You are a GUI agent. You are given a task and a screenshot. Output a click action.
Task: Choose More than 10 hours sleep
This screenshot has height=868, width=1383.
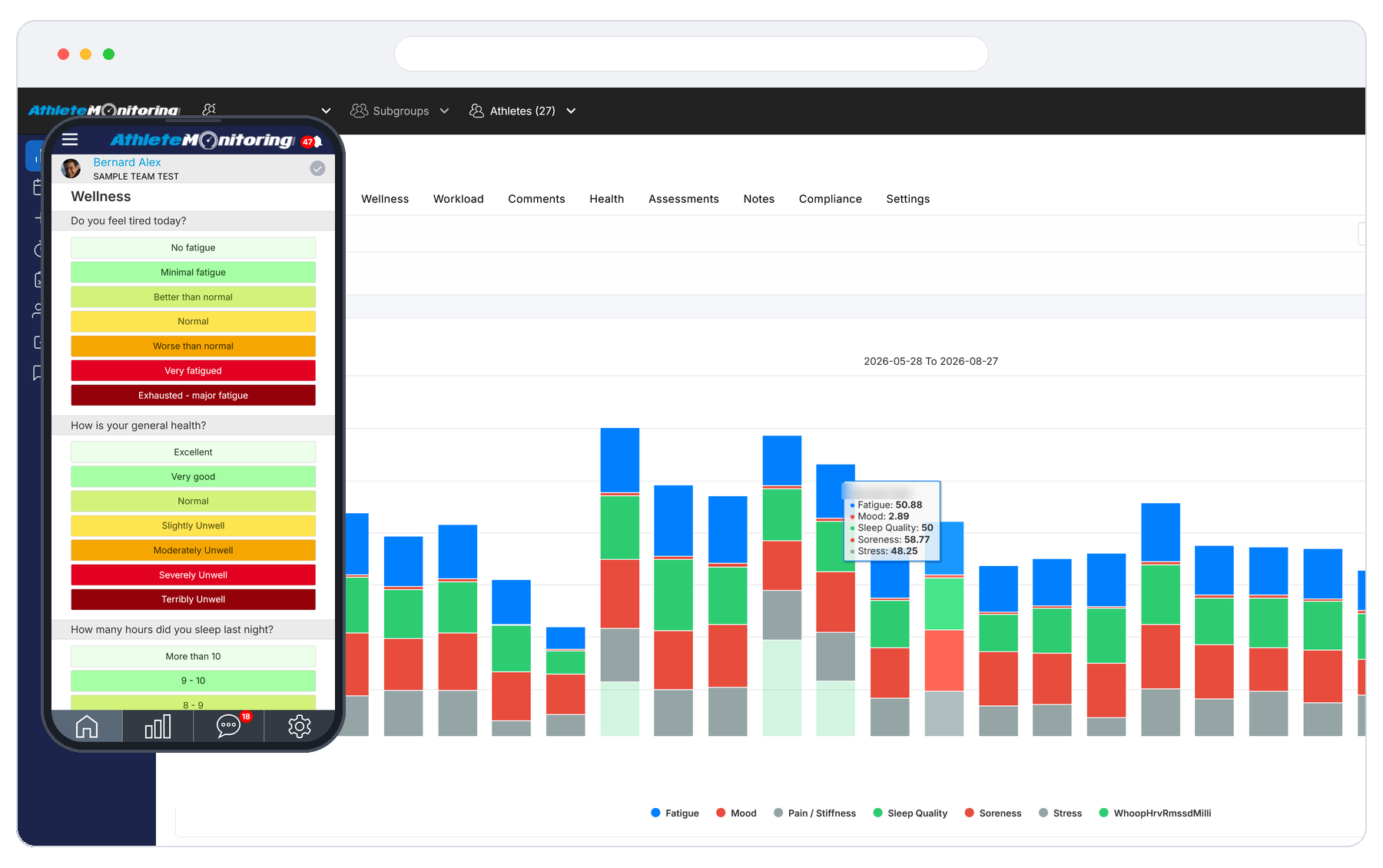coord(193,656)
